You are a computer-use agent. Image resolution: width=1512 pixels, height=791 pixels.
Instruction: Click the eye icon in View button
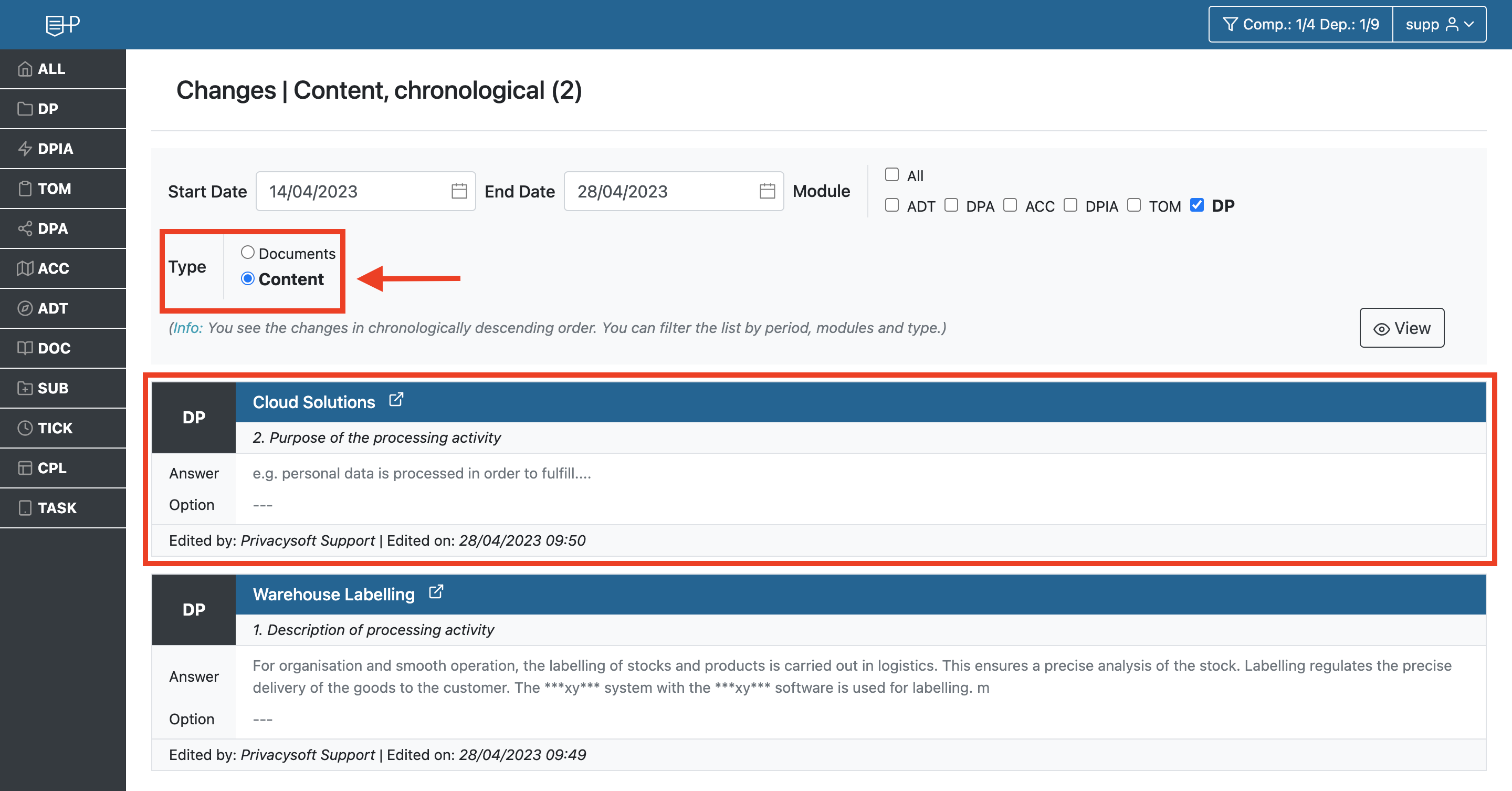click(1382, 329)
